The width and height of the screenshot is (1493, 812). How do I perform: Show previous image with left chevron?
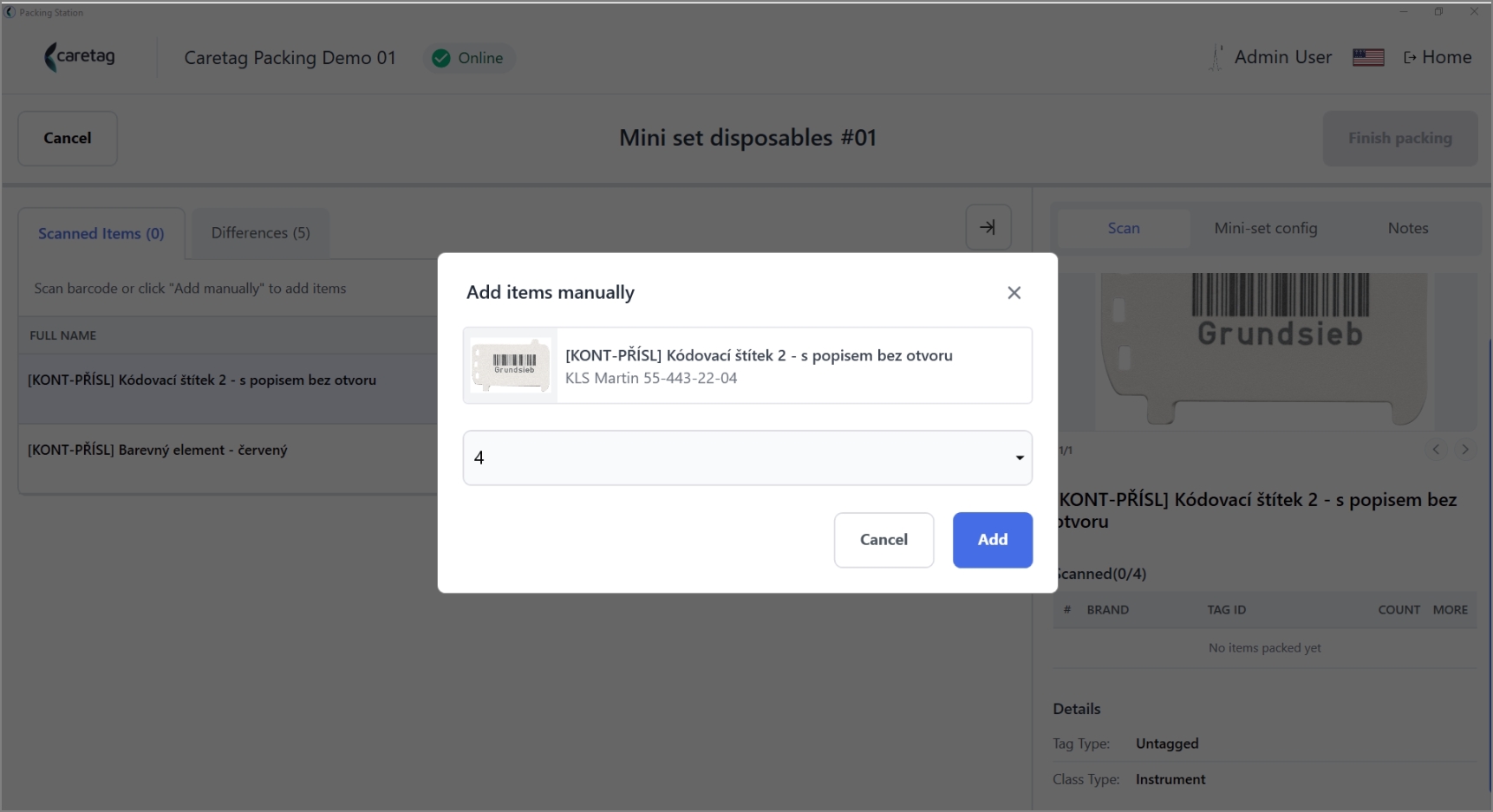pos(1436,449)
